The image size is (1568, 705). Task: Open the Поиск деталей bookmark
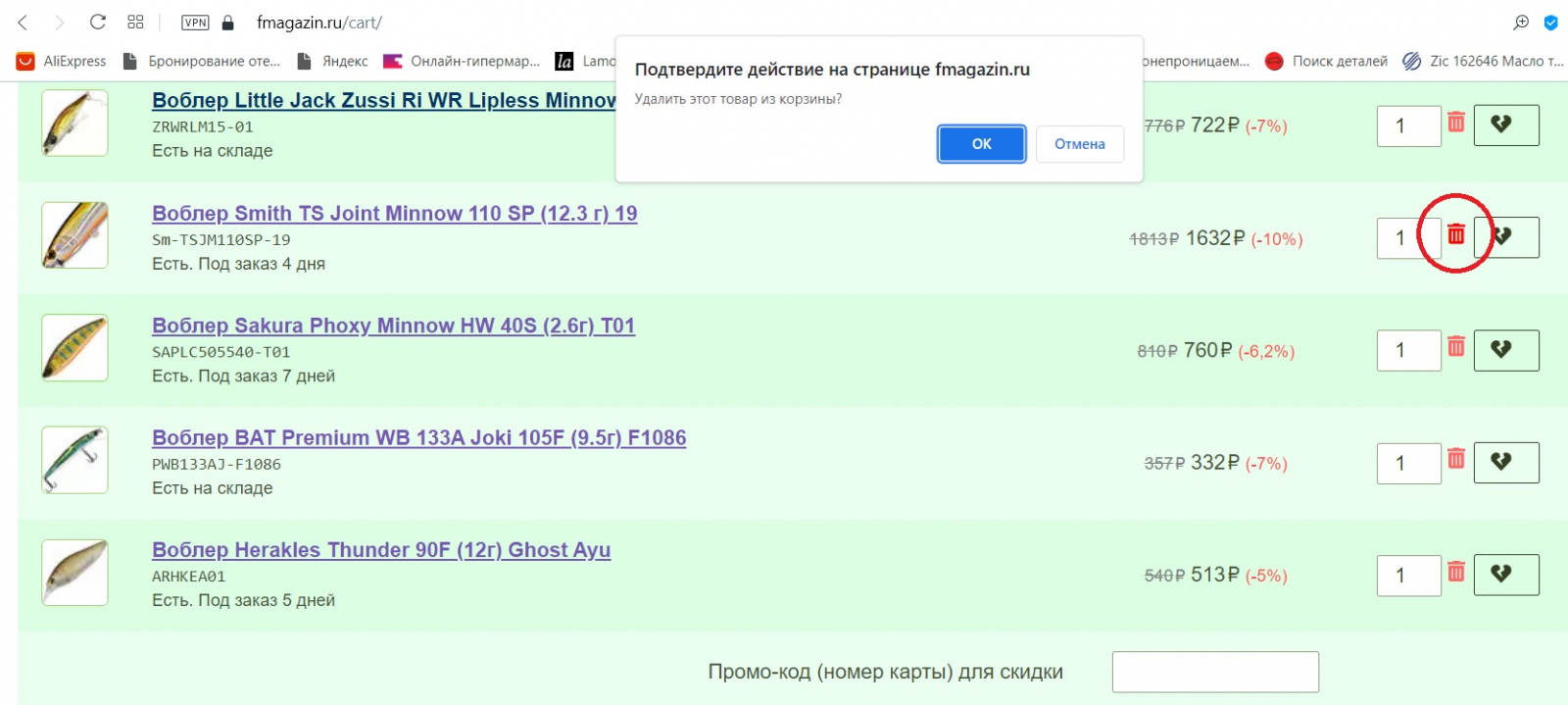(x=1327, y=61)
